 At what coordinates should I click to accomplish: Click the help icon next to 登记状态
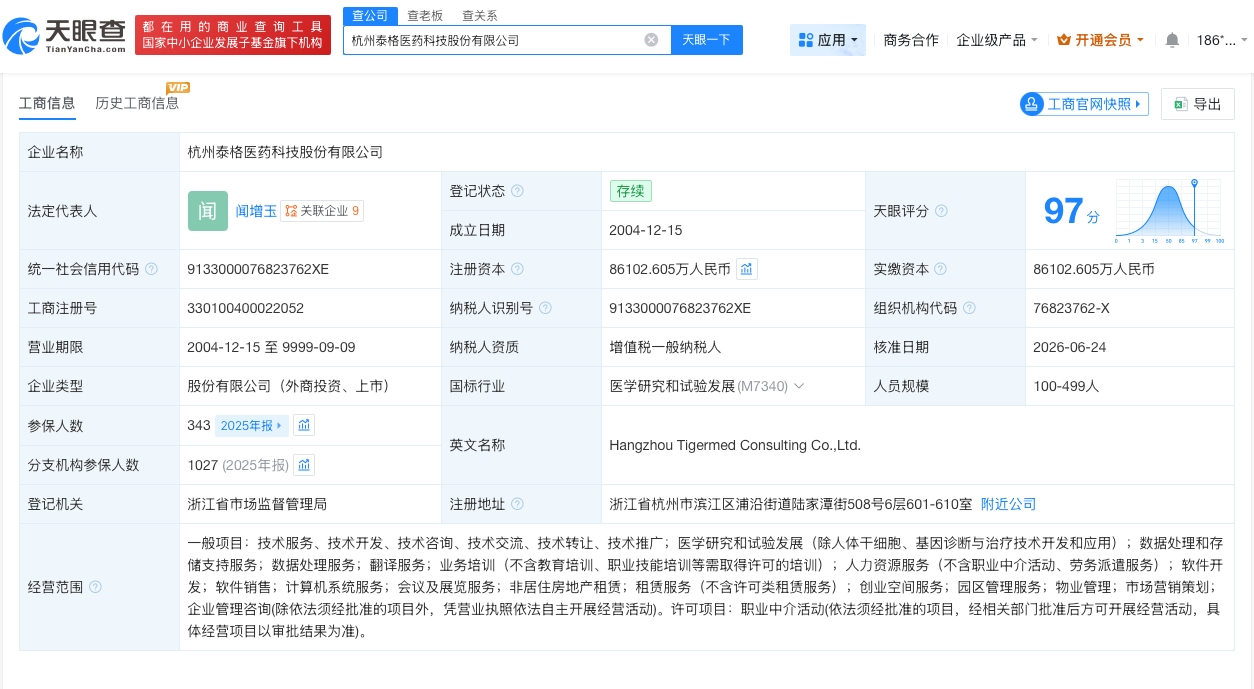pyautogui.click(x=517, y=191)
